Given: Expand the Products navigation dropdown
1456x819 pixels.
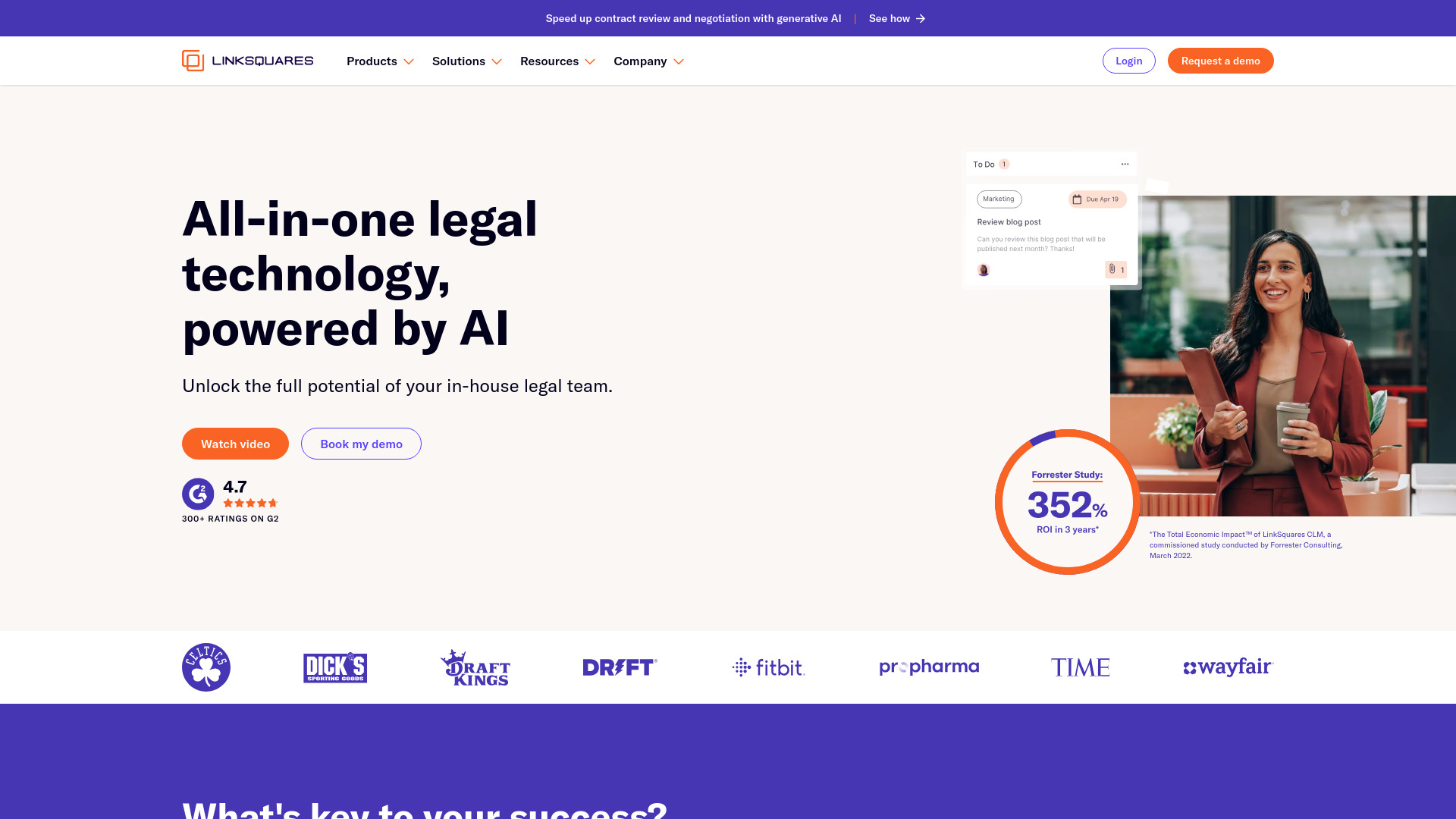Looking at the screenshot, I should click(379, 60).
